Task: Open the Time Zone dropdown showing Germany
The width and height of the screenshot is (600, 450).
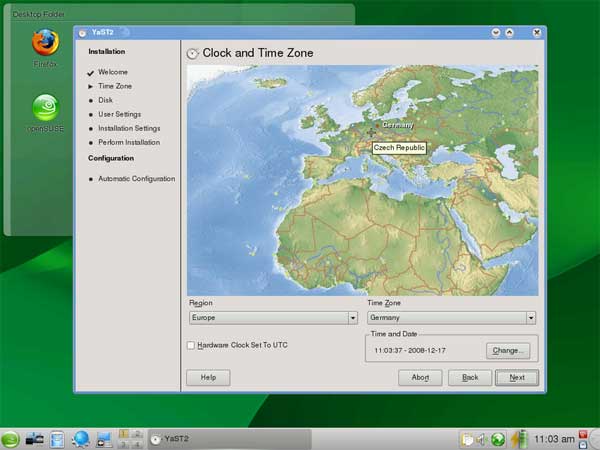Action: coord(451,318)
